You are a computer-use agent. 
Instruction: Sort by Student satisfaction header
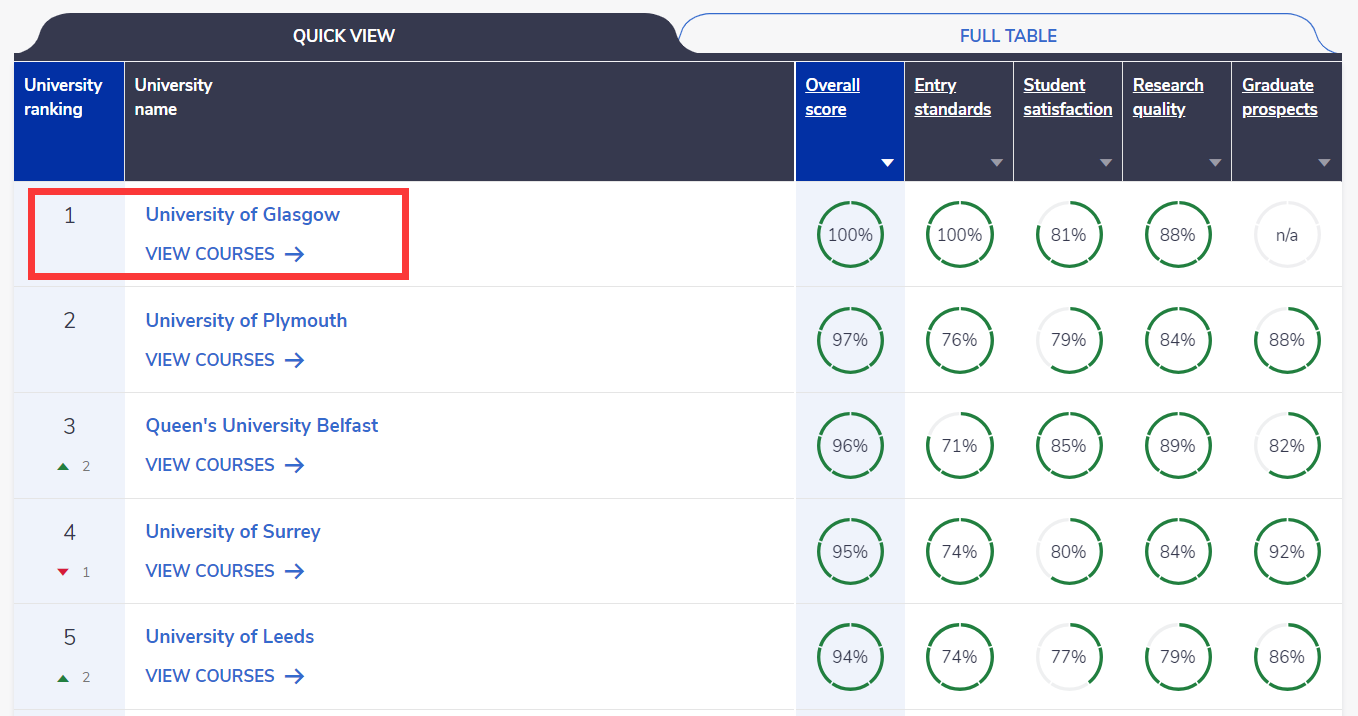pyautogui.click(x=1068, y=97)
